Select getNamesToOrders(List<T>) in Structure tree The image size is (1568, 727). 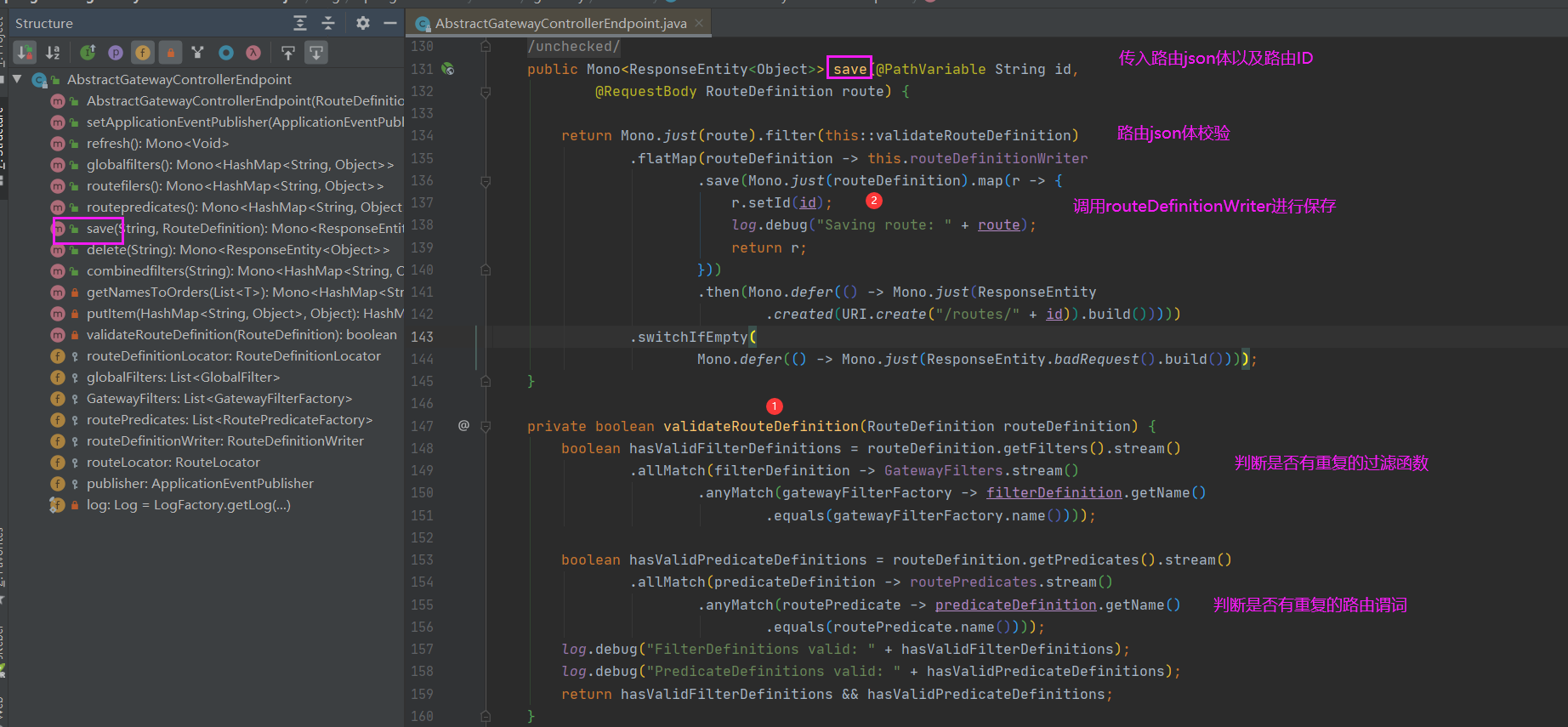click(245, 293)
